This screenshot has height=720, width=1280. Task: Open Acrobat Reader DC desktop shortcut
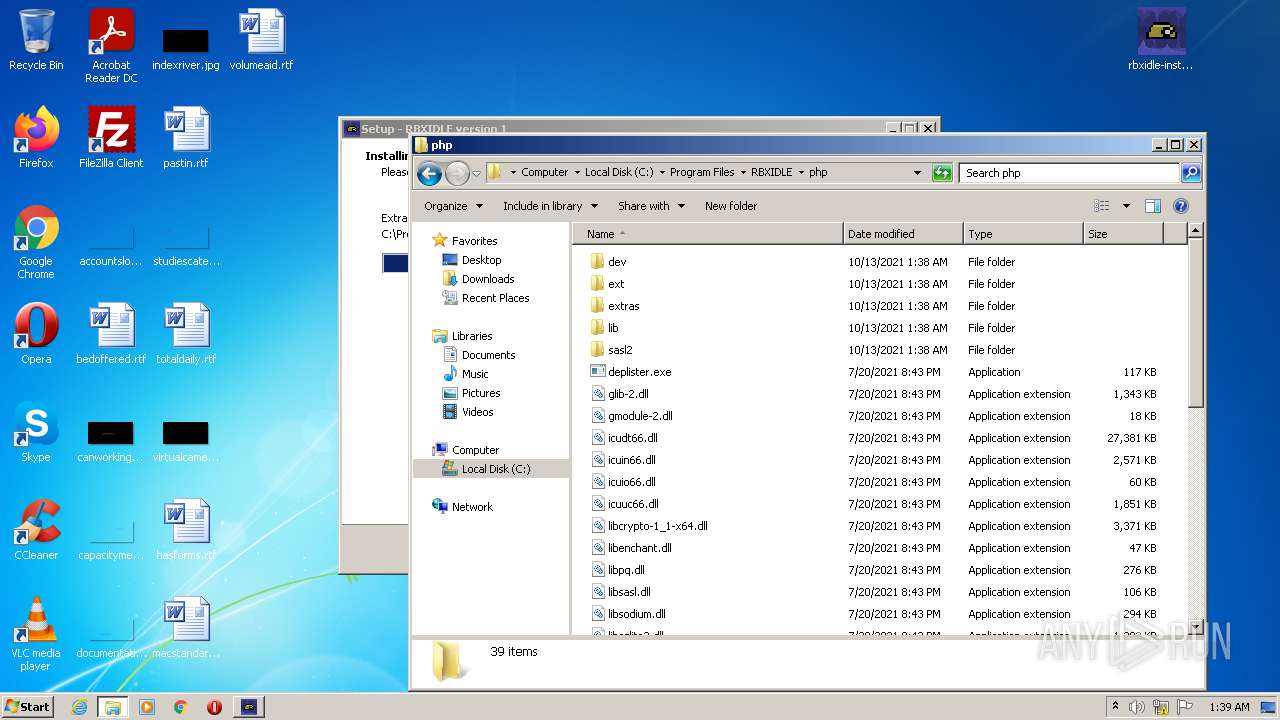[x=111, y=47]
